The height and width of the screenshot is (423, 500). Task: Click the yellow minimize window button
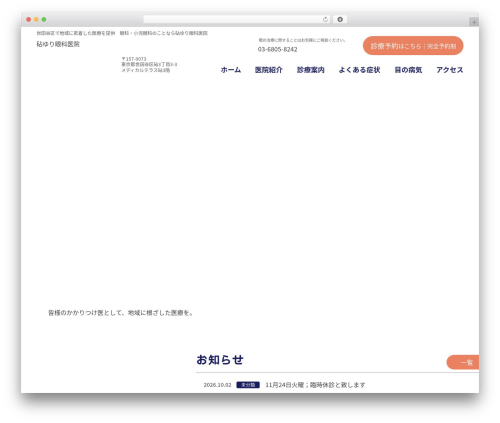tap(36, 19)
